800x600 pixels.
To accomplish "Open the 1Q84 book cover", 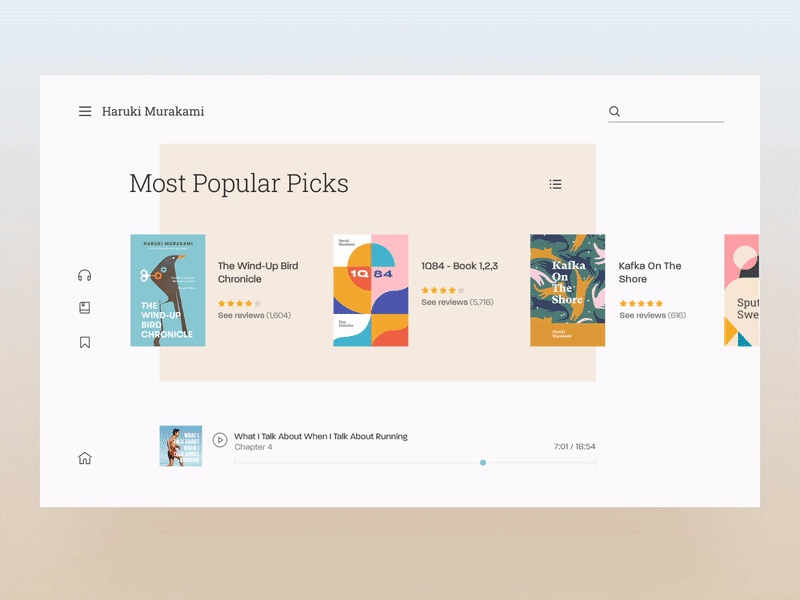I will (371, 290).
